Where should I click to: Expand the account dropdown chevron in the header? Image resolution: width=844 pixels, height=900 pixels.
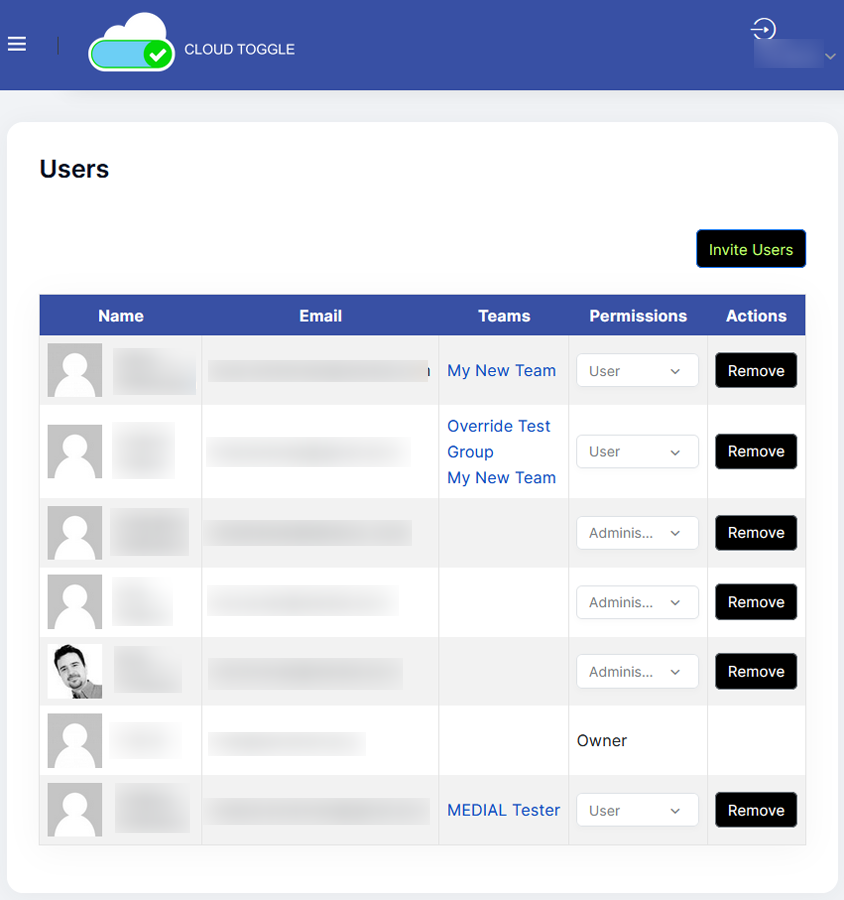830,57
